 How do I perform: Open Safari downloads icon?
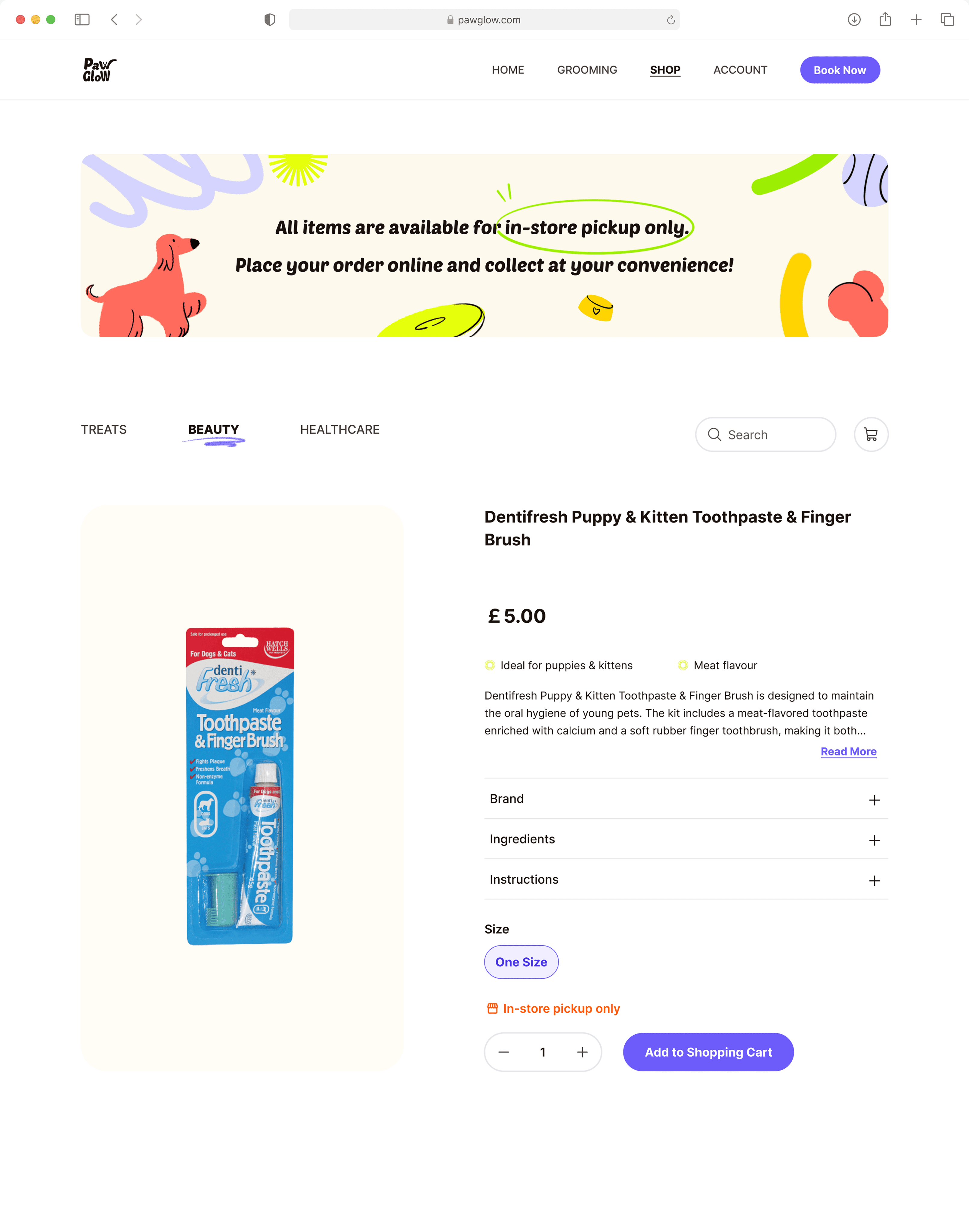[854, 20]
